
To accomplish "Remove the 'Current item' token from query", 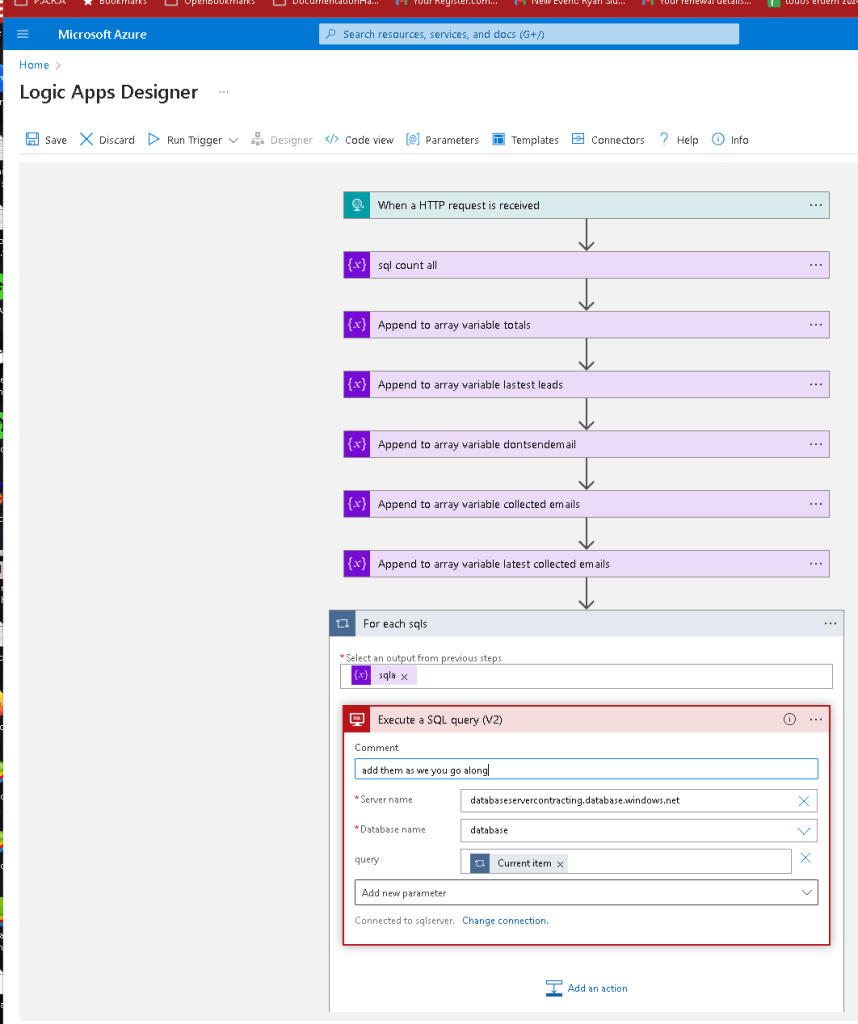I will 560,864.
